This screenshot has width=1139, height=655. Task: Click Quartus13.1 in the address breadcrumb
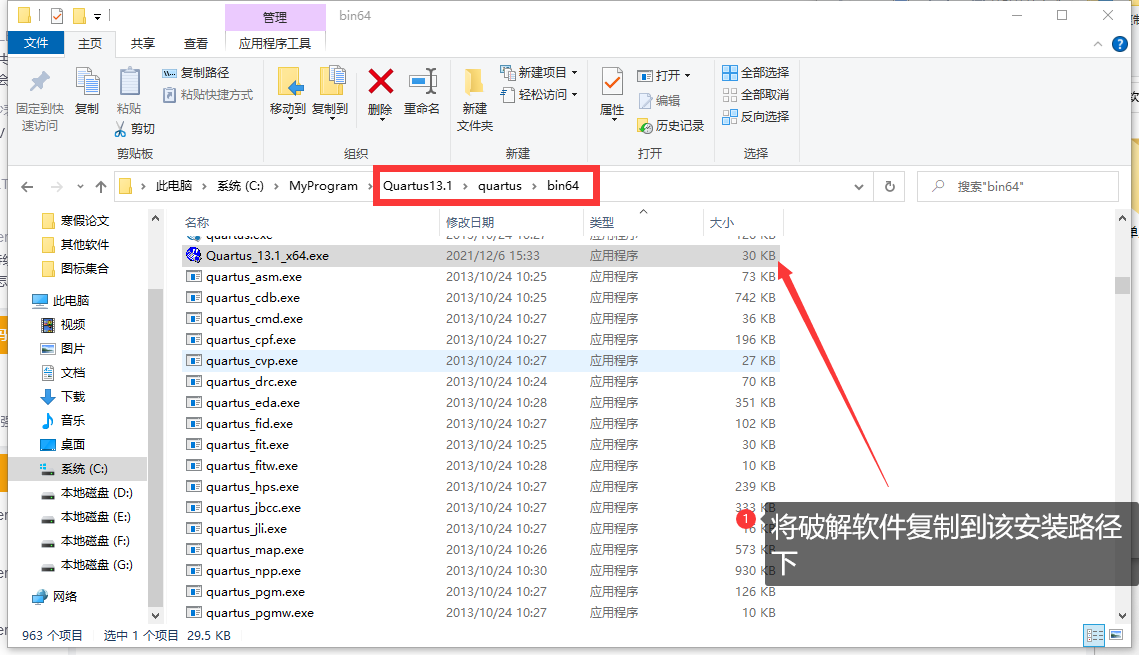click(x=418, y=186)
